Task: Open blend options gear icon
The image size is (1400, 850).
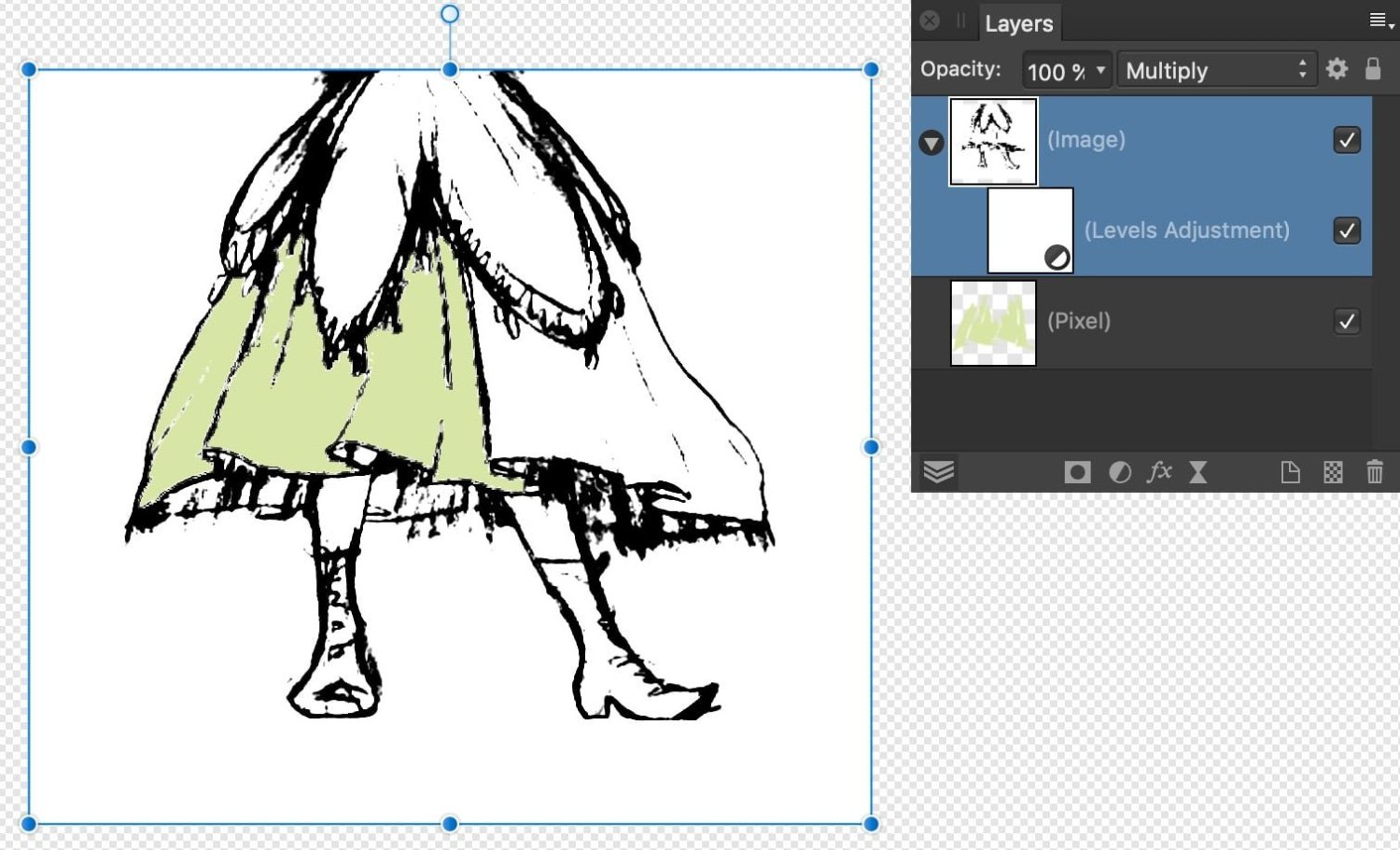Action: [1337, 69]
